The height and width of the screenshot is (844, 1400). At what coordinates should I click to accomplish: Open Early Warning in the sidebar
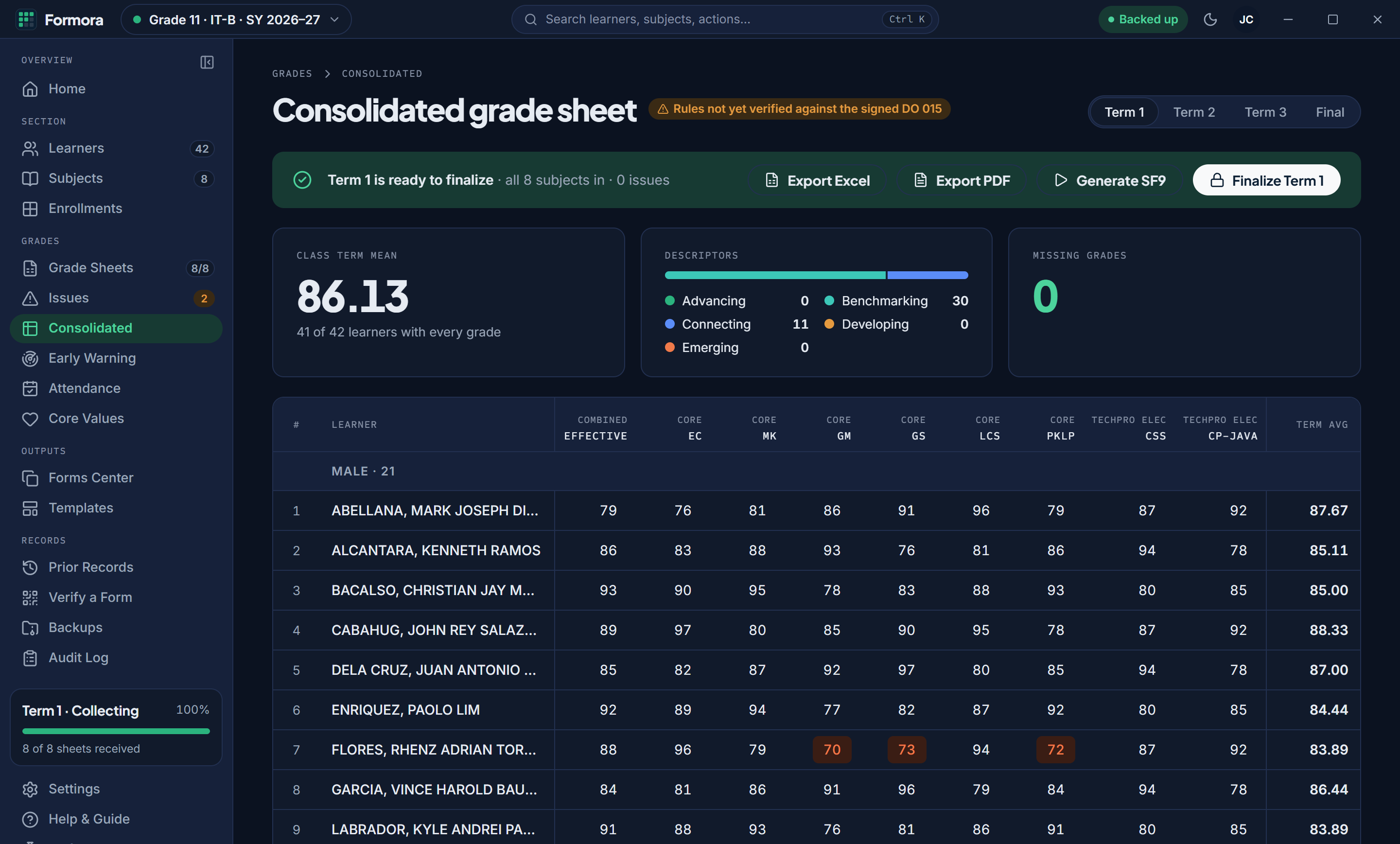click(116, 358)
